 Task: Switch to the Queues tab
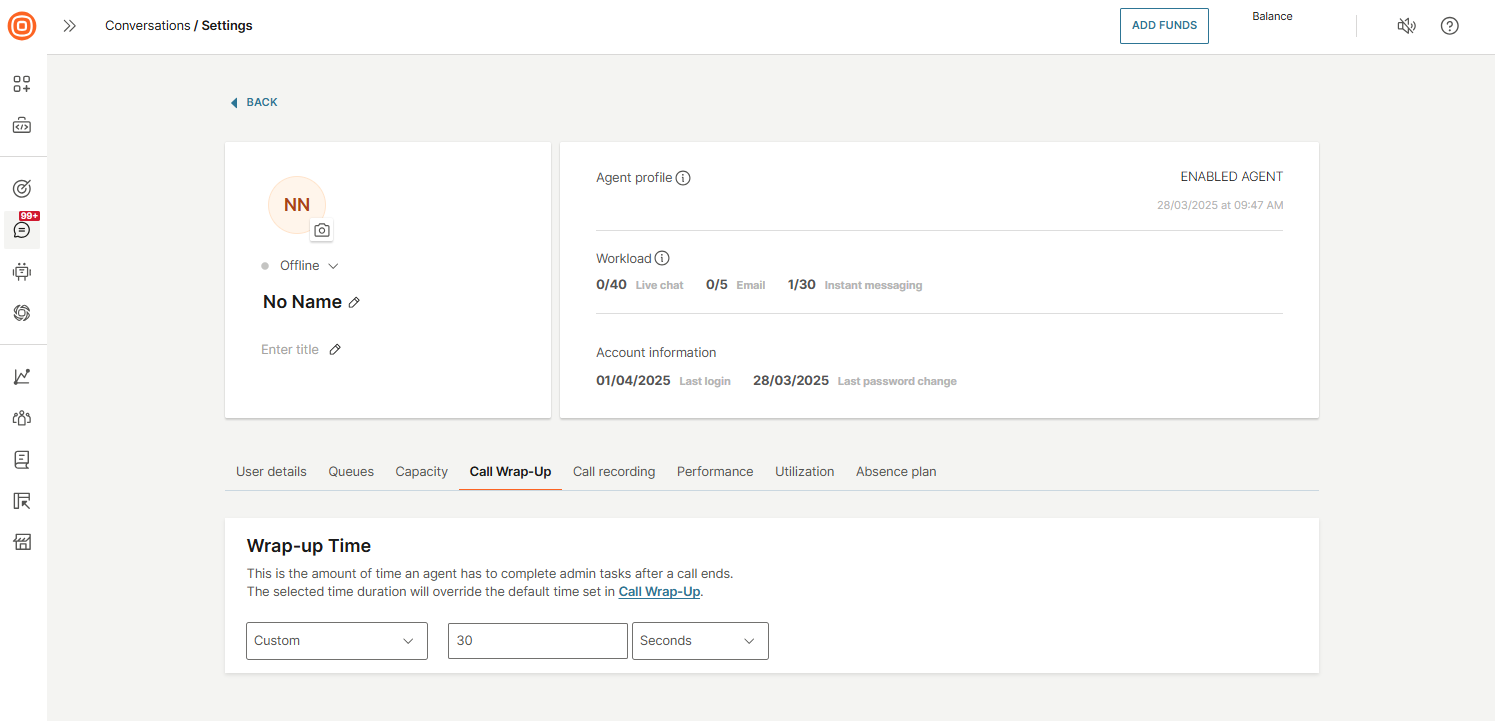point(351,471)
